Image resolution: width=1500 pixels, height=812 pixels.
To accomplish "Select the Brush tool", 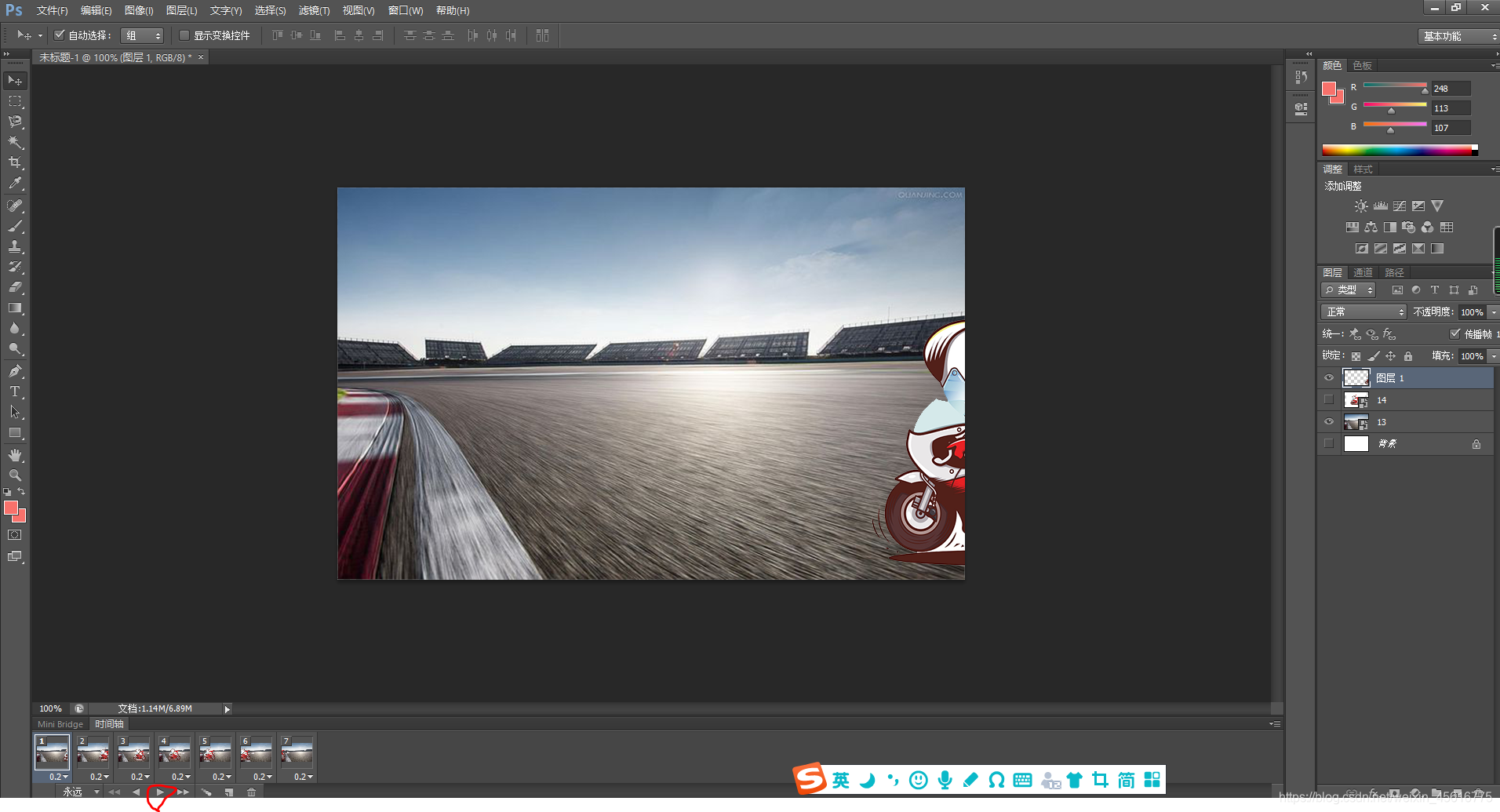I will [x=15, y=226].
